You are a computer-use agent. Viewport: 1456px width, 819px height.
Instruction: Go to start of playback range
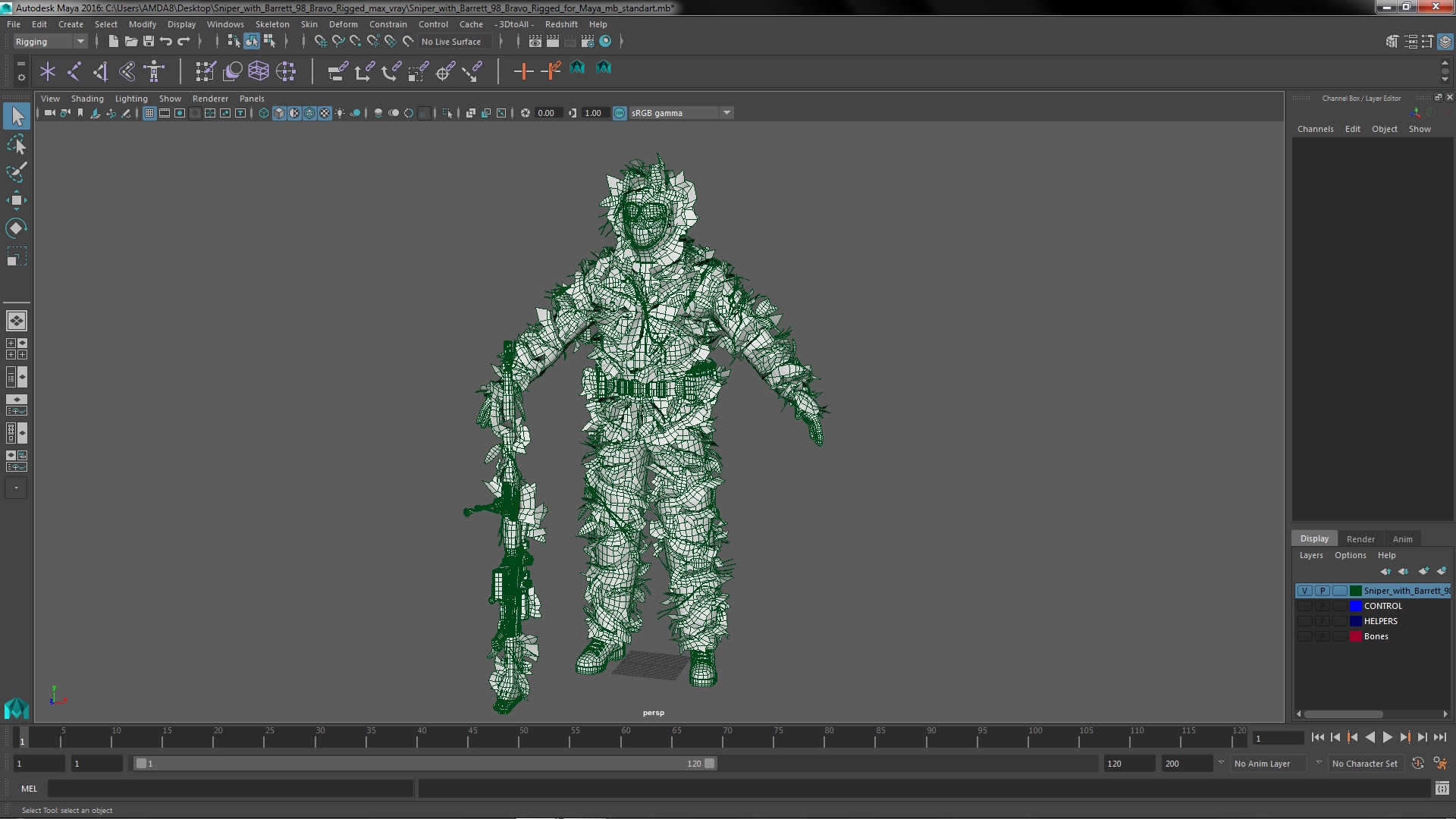tap(1317, 737)
